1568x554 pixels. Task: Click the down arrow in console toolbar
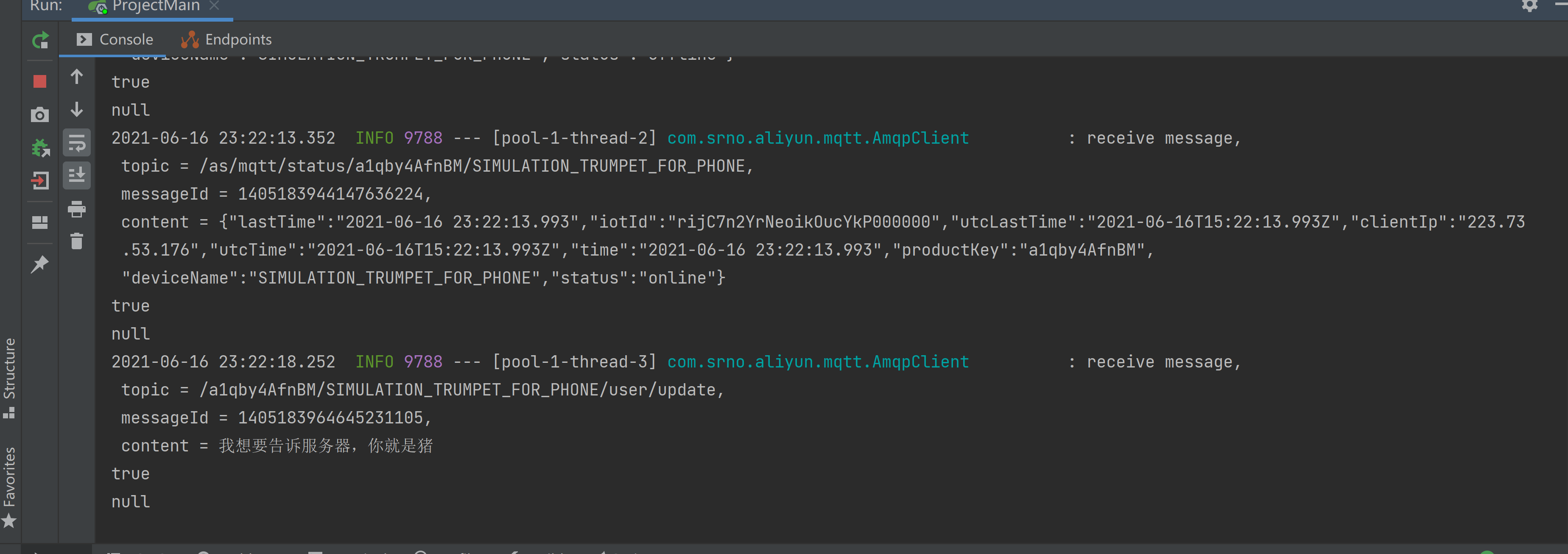click(x=77, y=109)
